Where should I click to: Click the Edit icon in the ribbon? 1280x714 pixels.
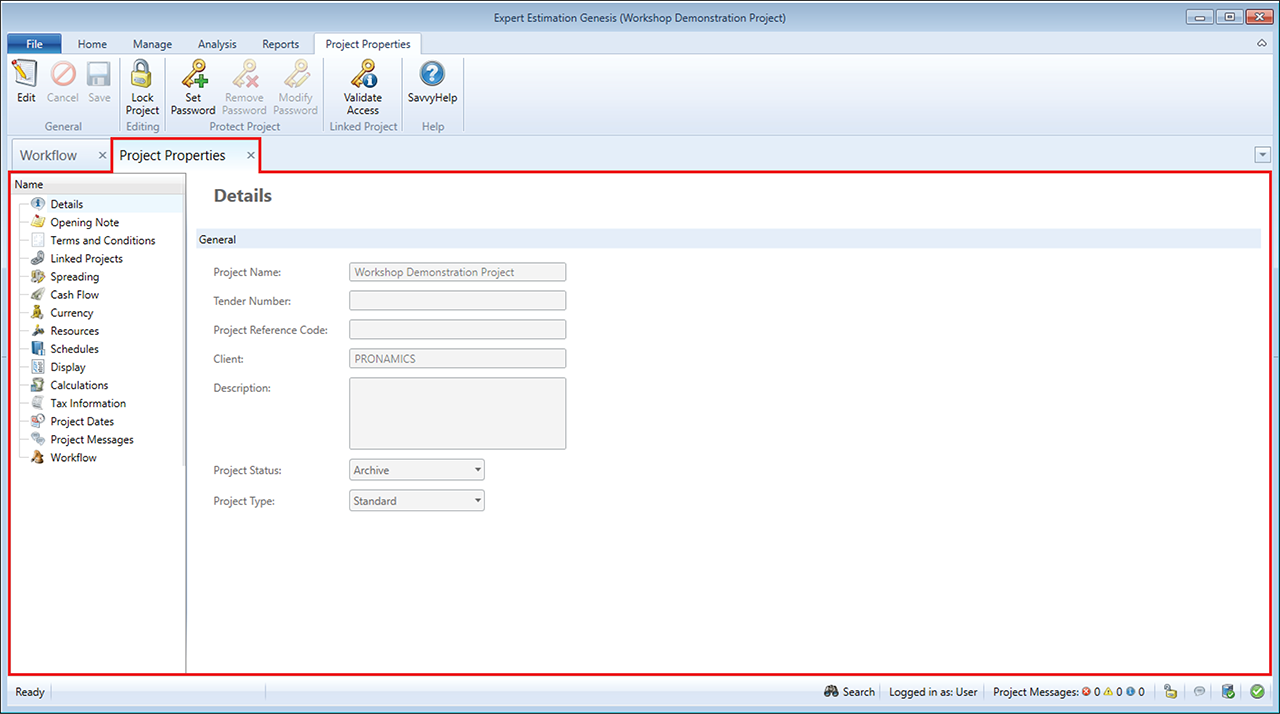coord(25,75)
